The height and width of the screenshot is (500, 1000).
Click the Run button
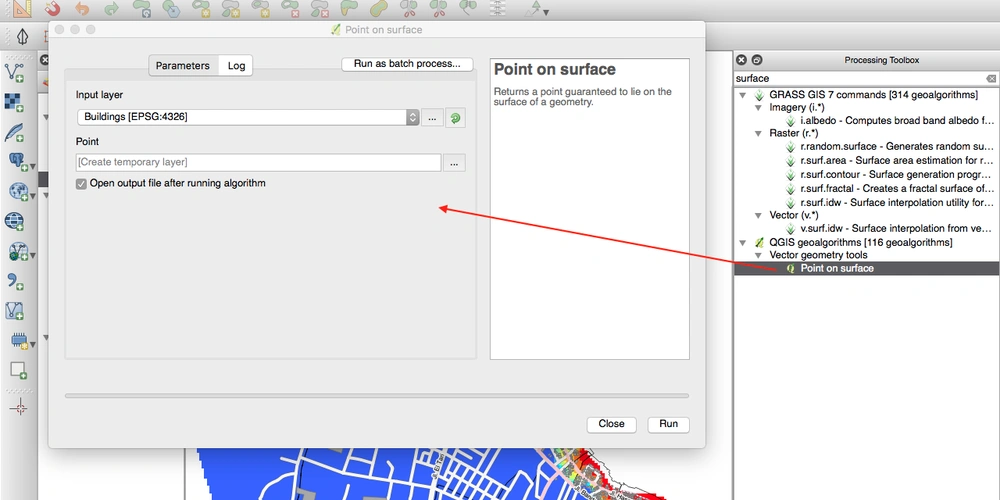668,424
